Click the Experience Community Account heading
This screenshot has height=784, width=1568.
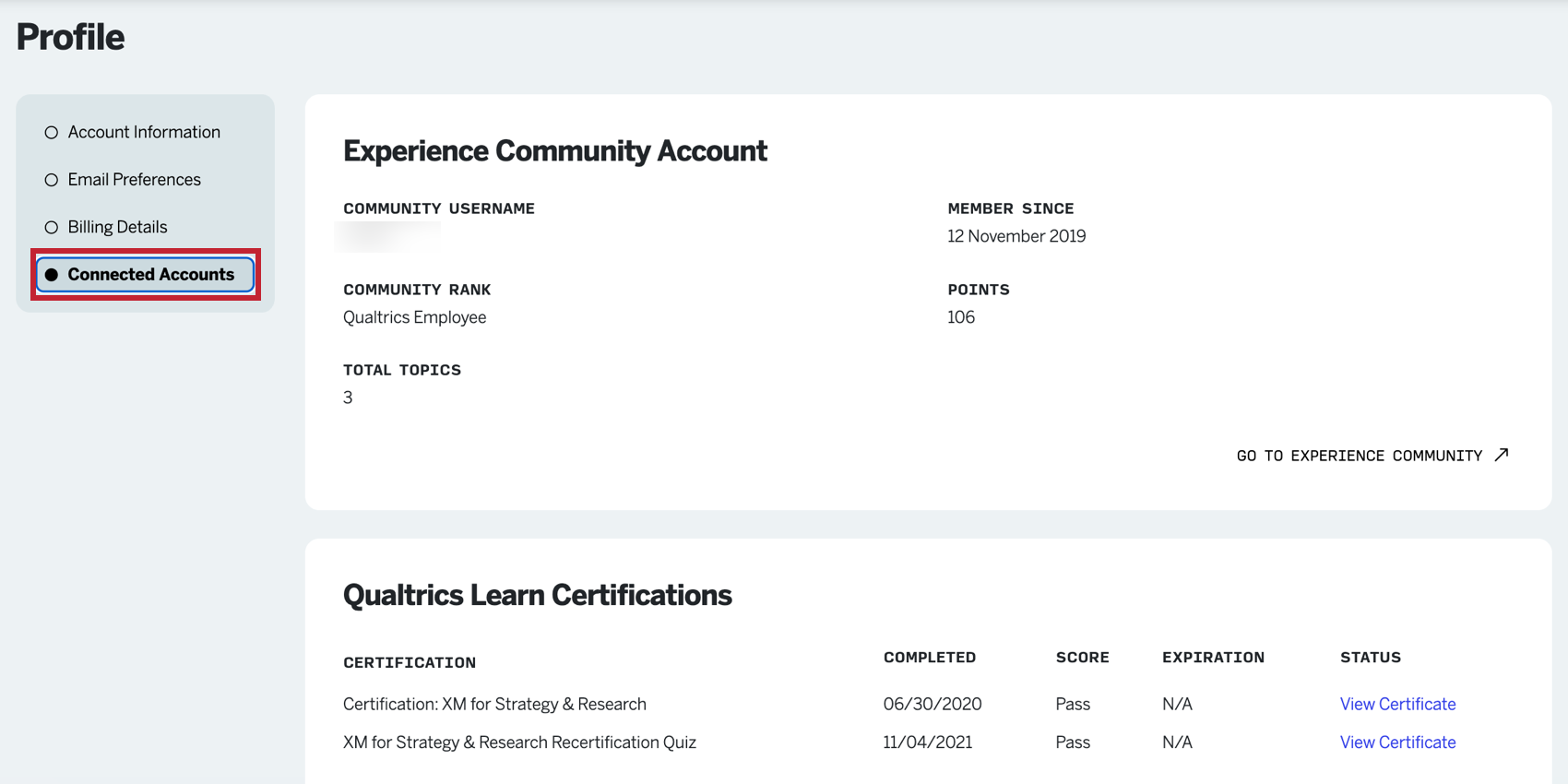(x=555, y=150)
